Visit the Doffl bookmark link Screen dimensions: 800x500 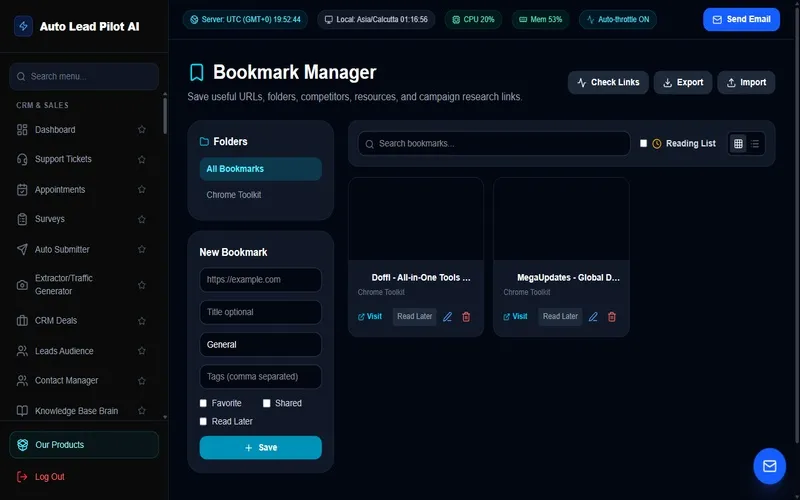370,316
